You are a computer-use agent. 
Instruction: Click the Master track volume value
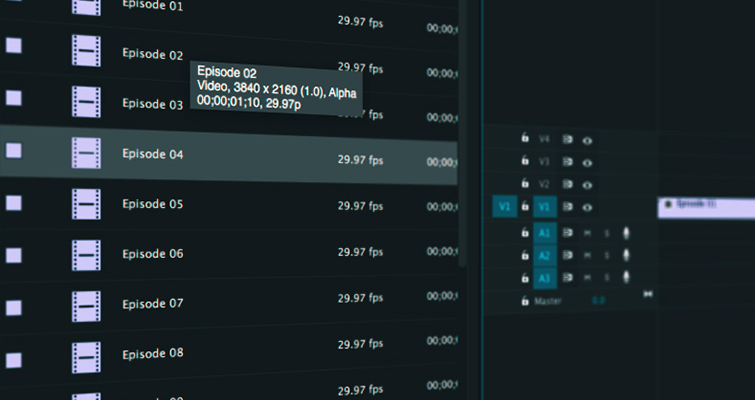coord(598,300)
